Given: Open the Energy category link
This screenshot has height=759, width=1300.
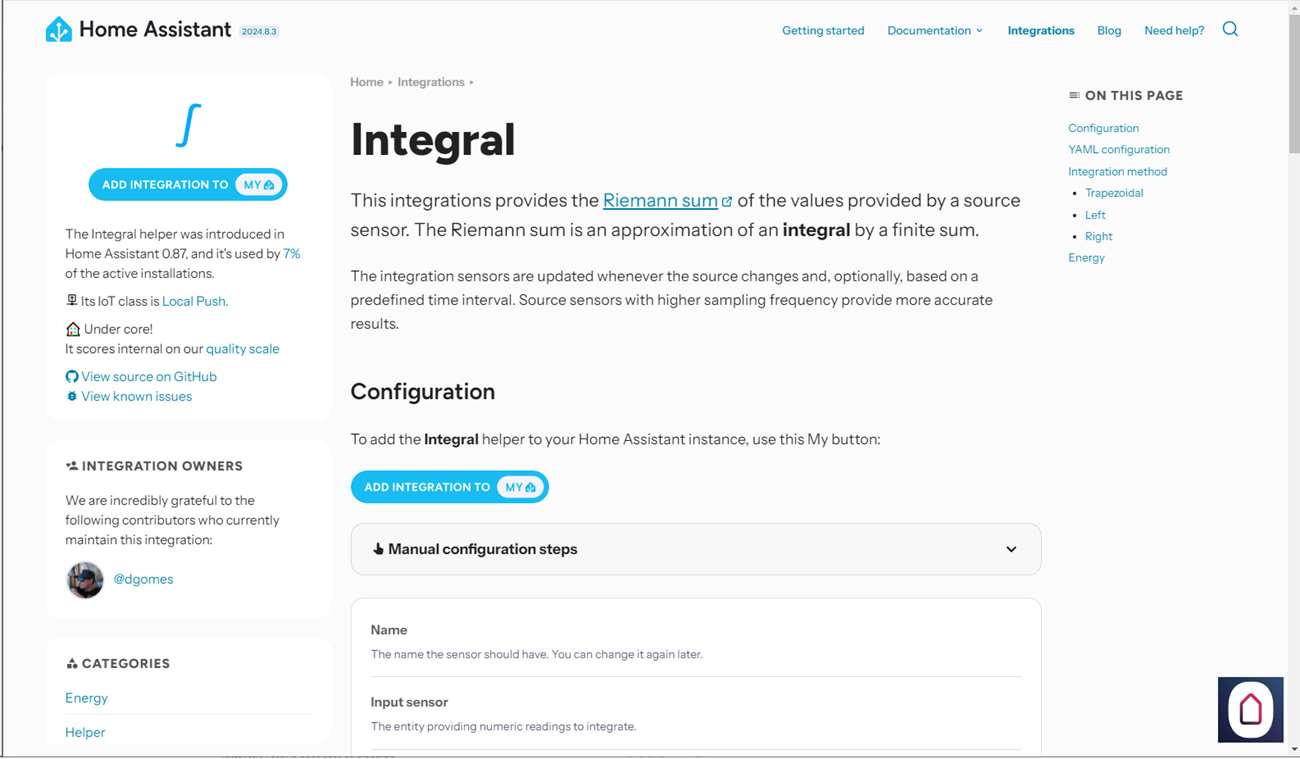Looking at the screenshot, I should (x=87, y=698).
